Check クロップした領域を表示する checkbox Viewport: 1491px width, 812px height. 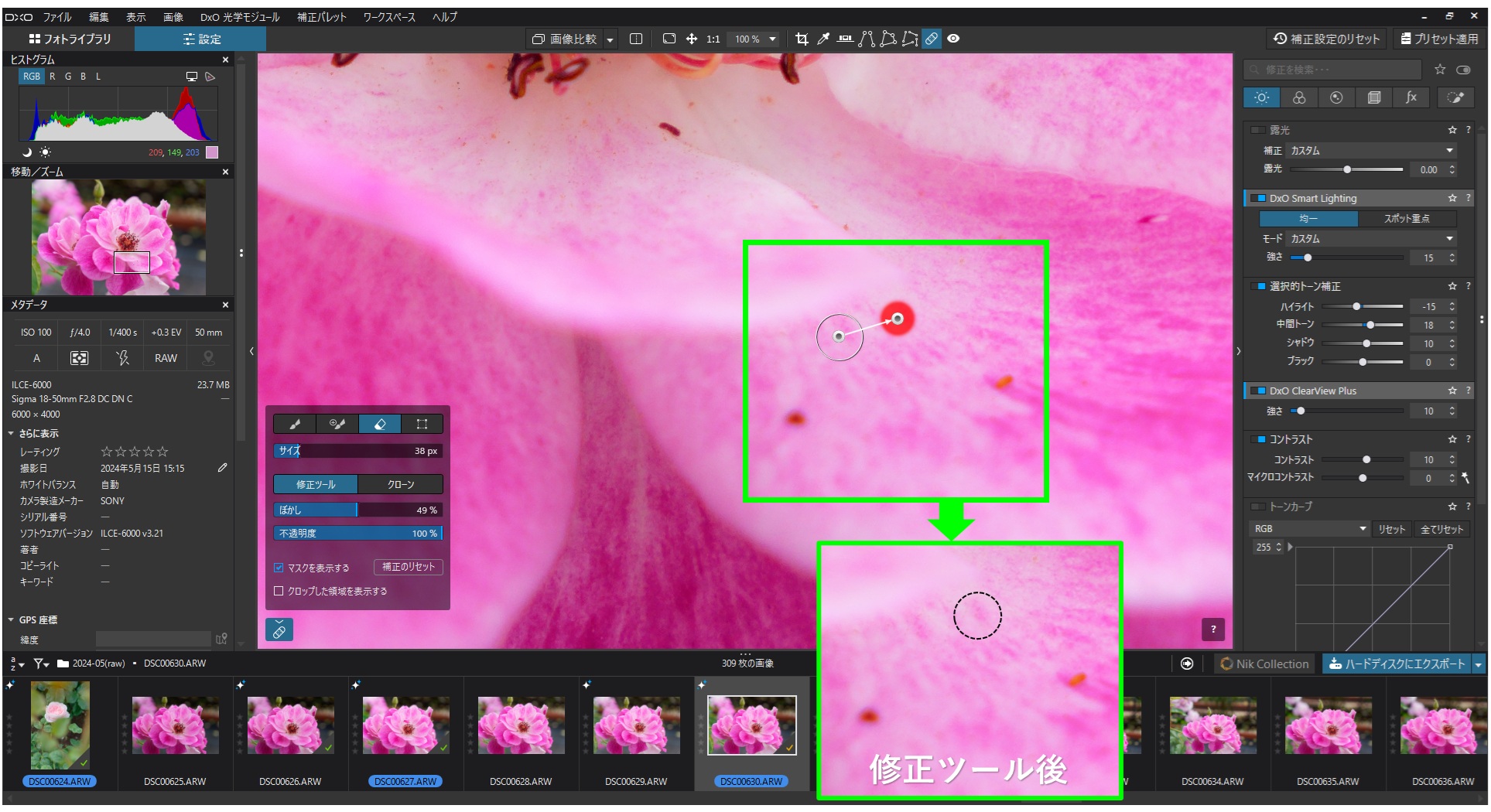click(279, 591)
